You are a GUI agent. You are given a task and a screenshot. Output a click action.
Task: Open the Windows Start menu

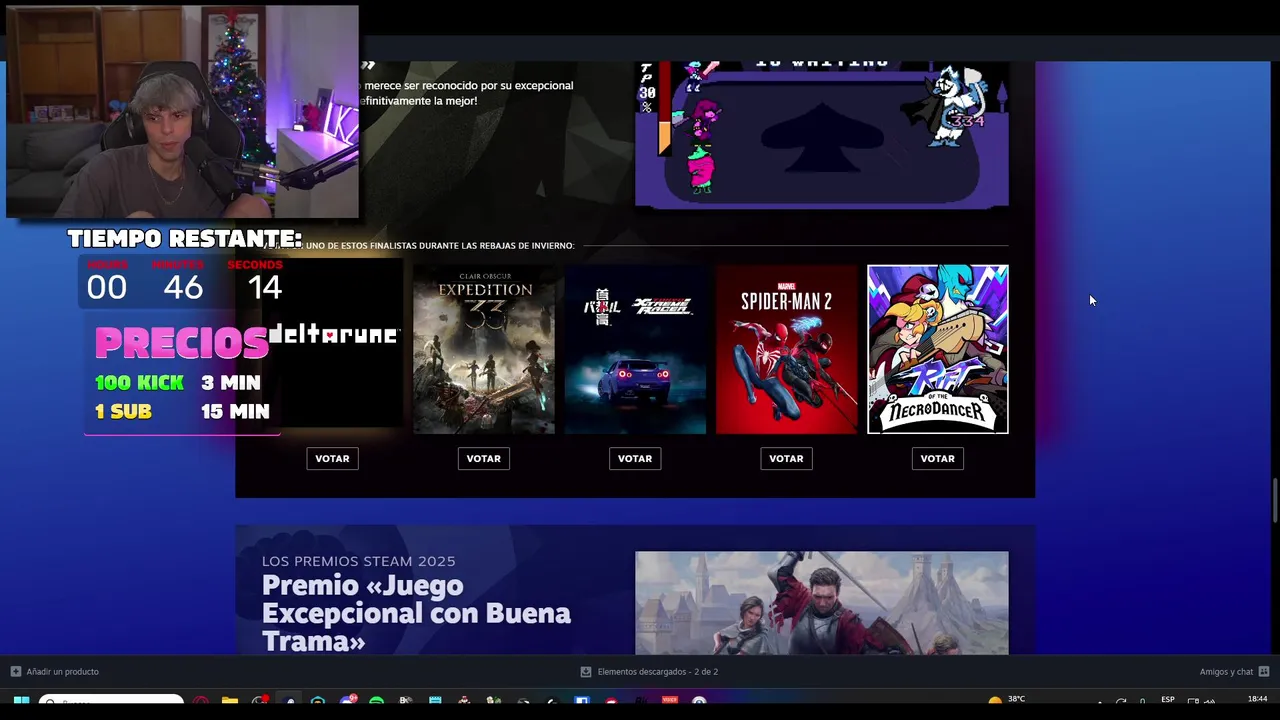coord(21,701)
